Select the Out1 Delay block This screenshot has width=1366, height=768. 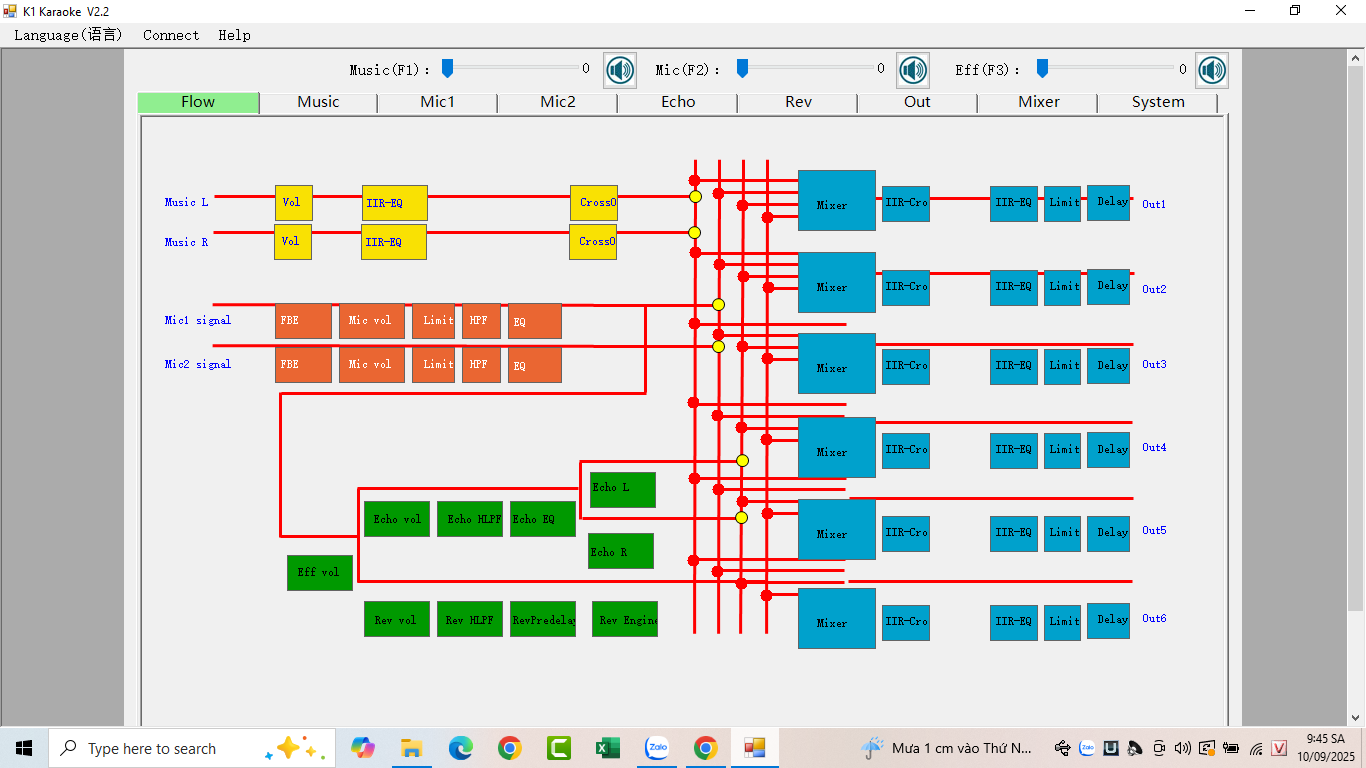pos(1108,203)
